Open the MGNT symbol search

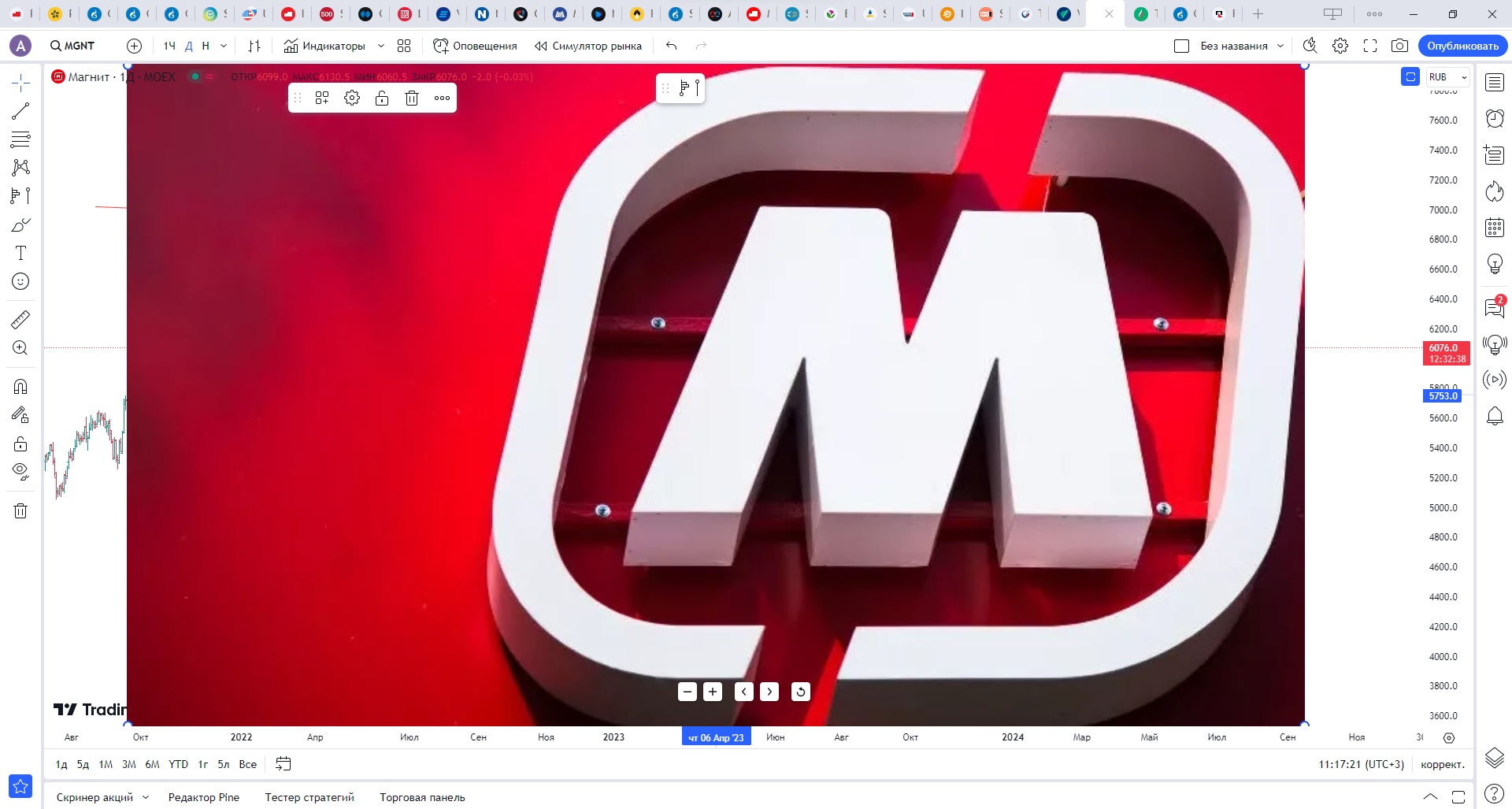click(72, 46)
